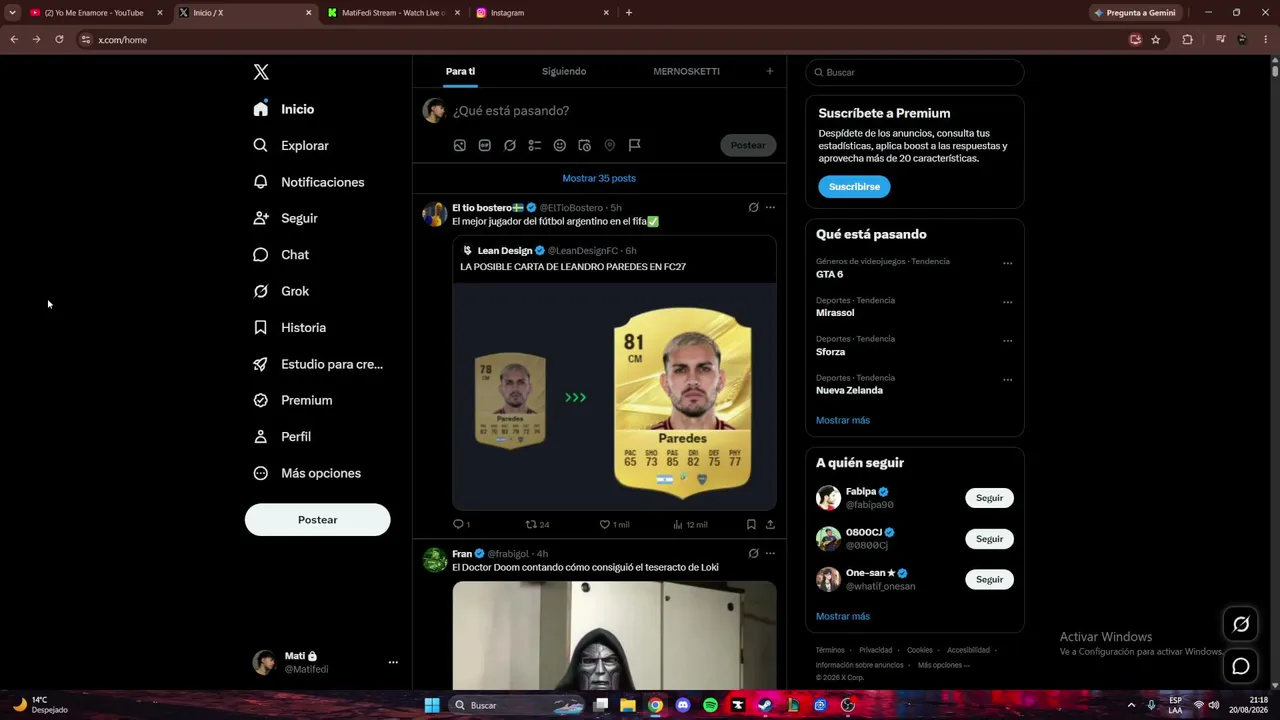
Task: Expand Más opciones in the sidebar
Action: click(x=307, y=473)
